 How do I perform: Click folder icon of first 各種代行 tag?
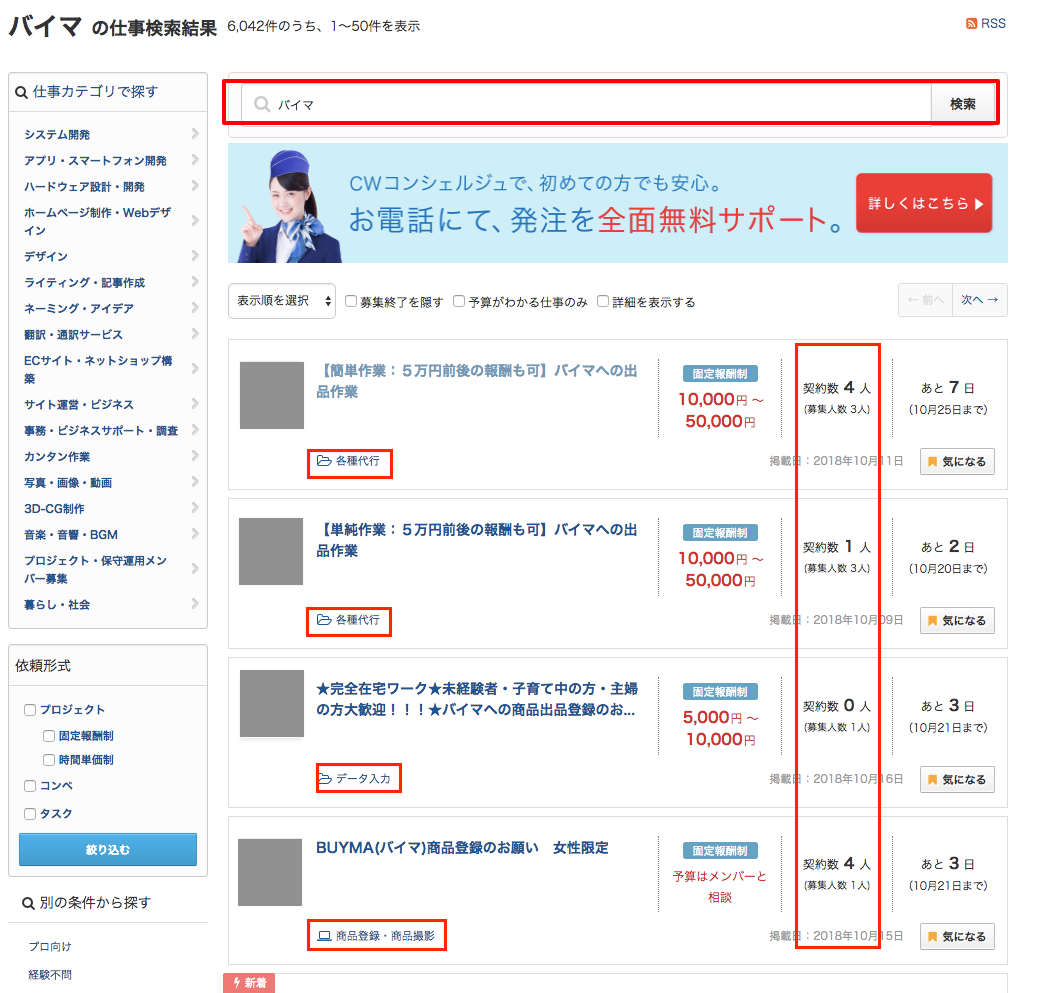click(324, 461)
